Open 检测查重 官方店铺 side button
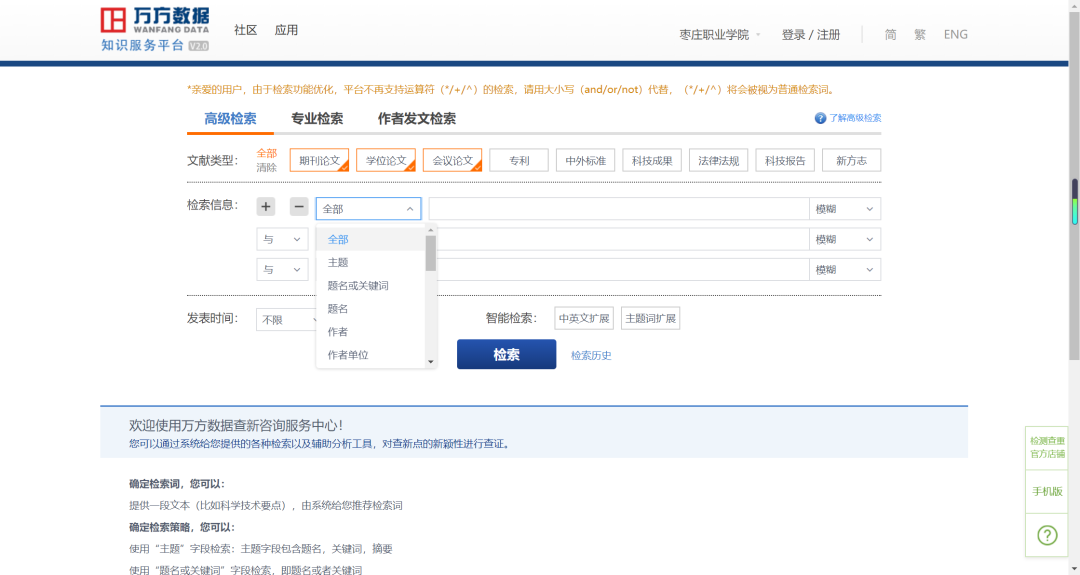The height and width of the screenshot is (575, 1080). (x=1047, y=448)
